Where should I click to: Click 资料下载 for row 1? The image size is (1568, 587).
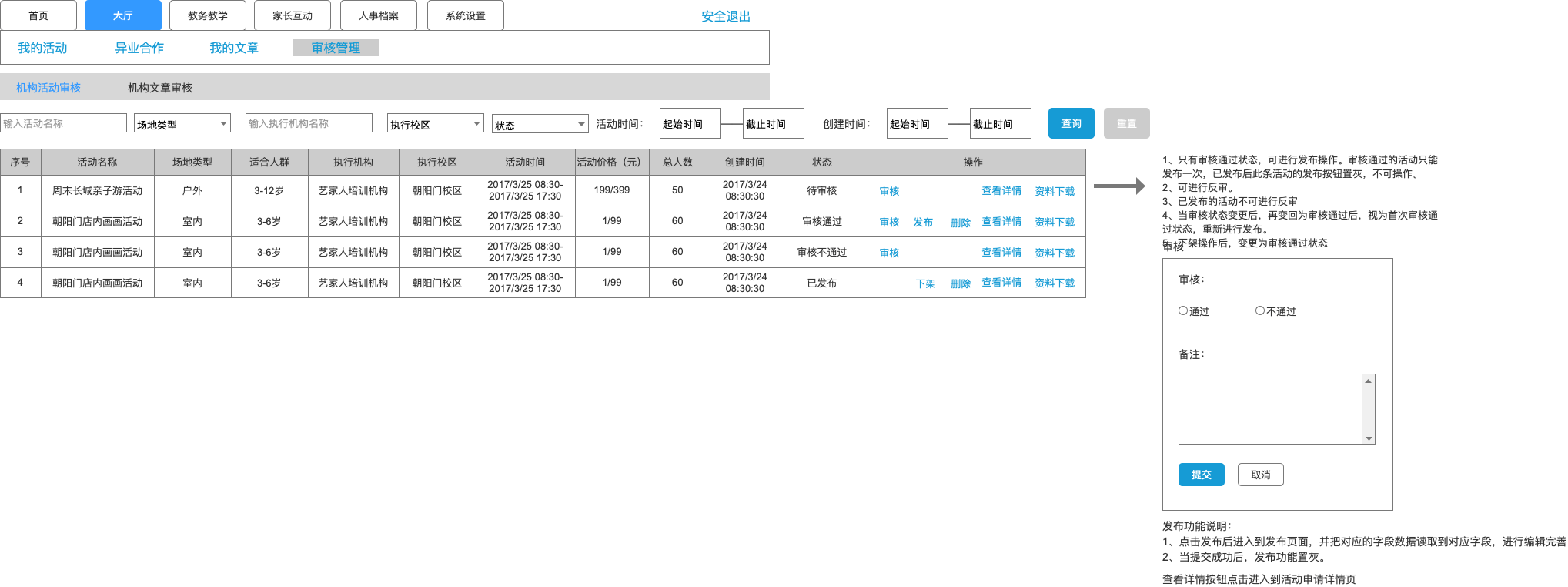pyautogui.click(x=1055, y=191)
